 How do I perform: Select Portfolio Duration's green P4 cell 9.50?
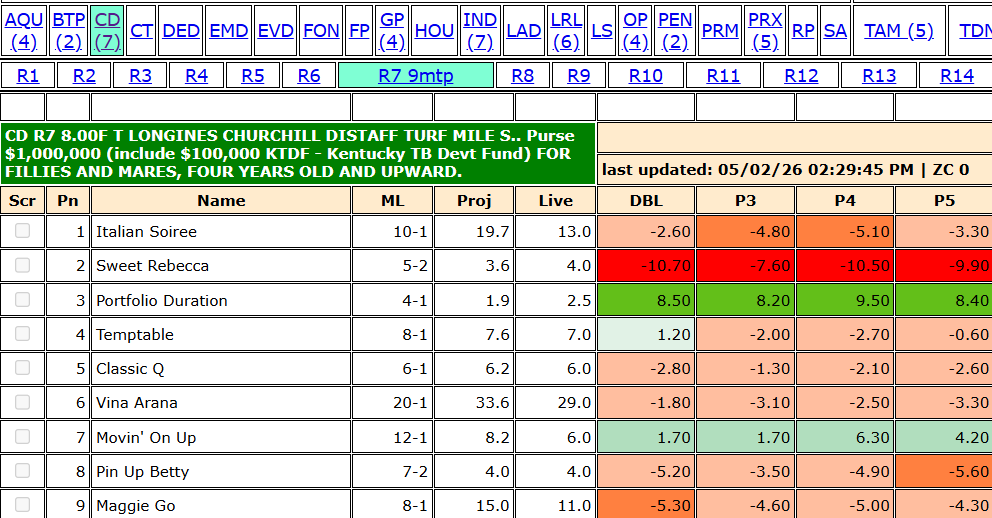click(845, 300)
